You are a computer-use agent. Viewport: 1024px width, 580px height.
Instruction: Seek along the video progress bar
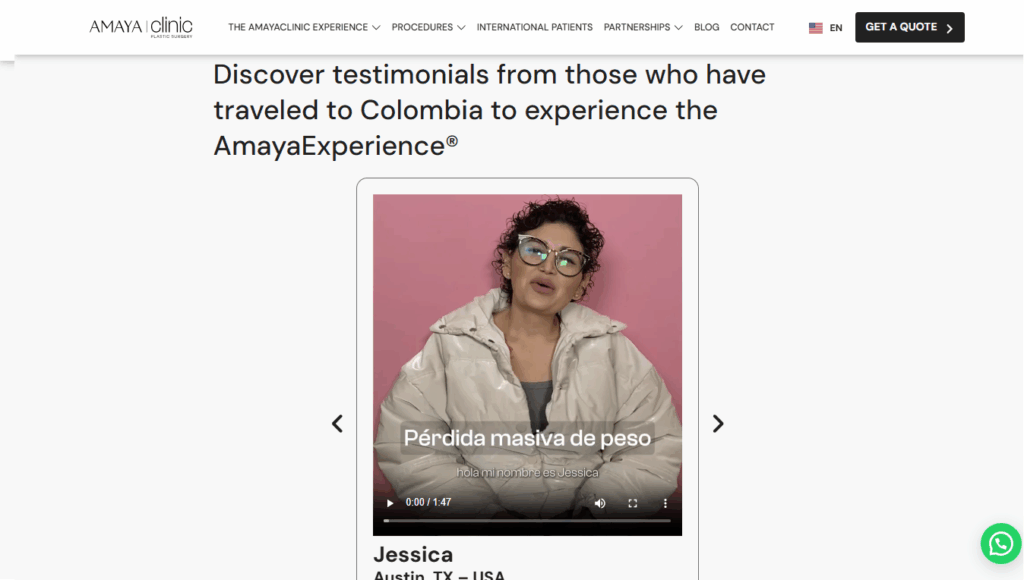(x=527, y=521)
